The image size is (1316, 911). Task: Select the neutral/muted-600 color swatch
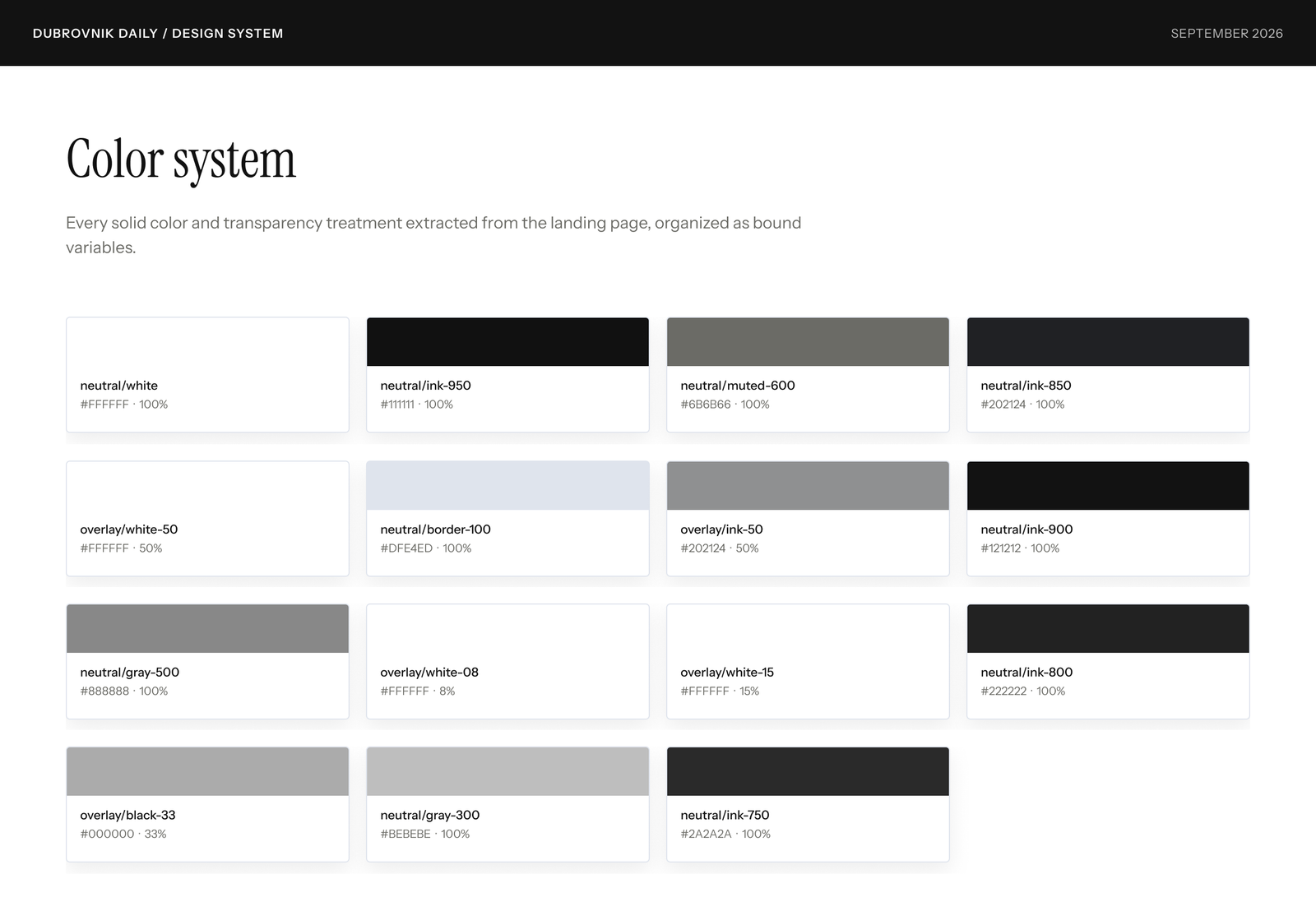[808, 342]
